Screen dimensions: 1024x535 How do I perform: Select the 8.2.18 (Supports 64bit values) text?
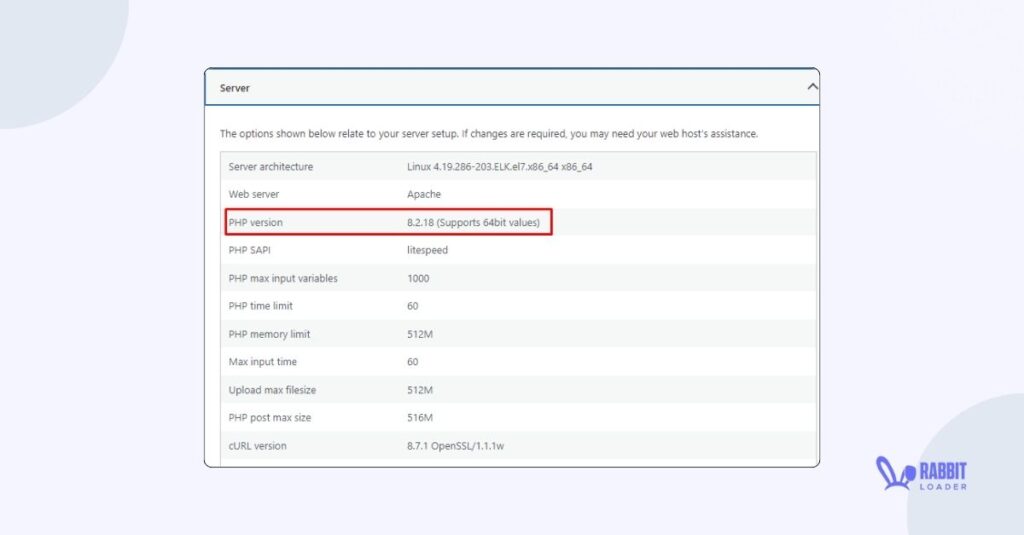(473, 222)
